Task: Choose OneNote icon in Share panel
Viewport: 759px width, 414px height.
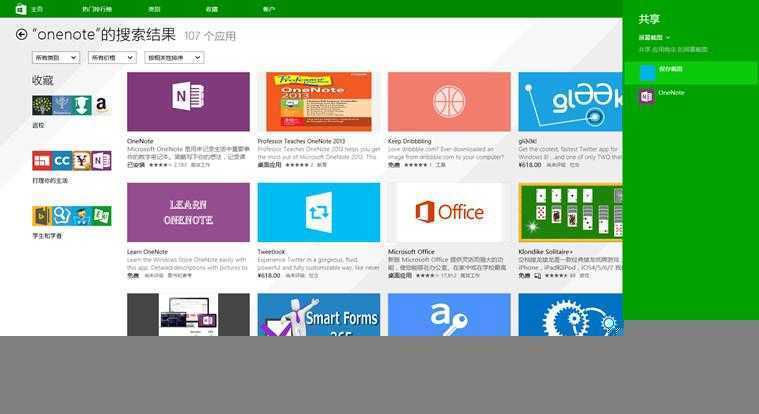Action: [x=647, y=96]
